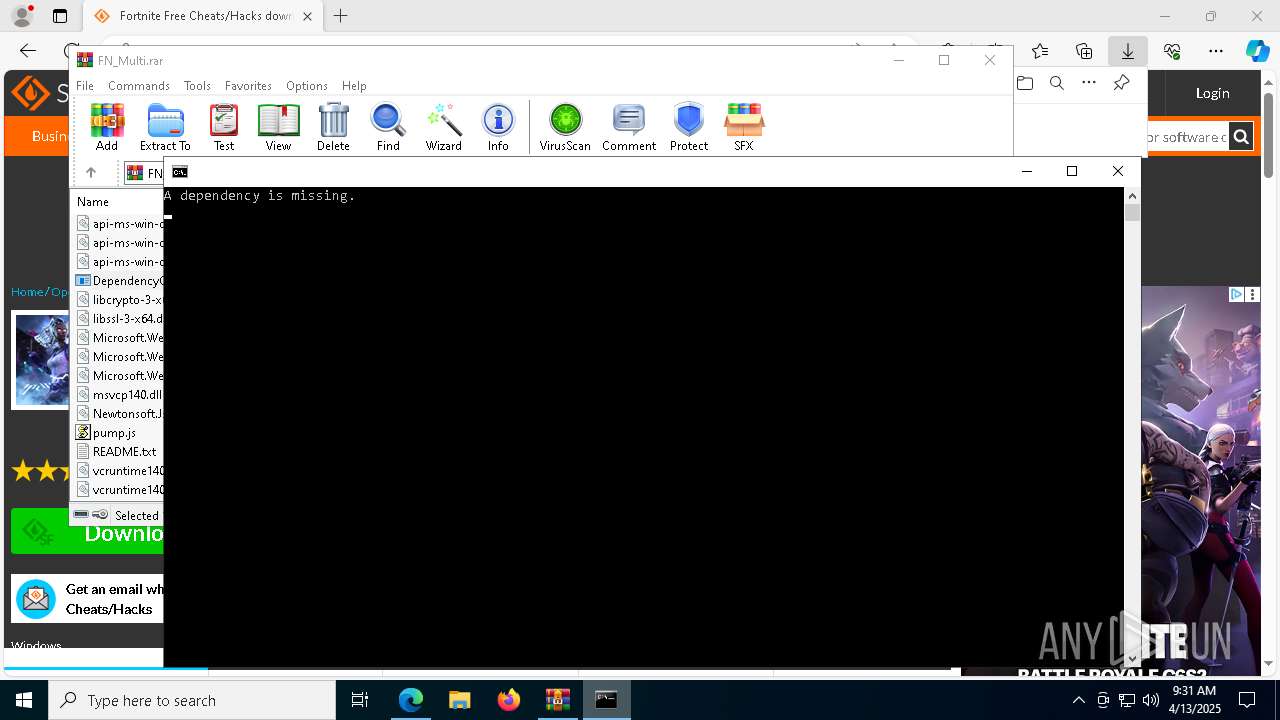The width and height of the screenshot is (1280, 720).
Task: Open downloads folder icon in downloads panel
Action: 1025,83
